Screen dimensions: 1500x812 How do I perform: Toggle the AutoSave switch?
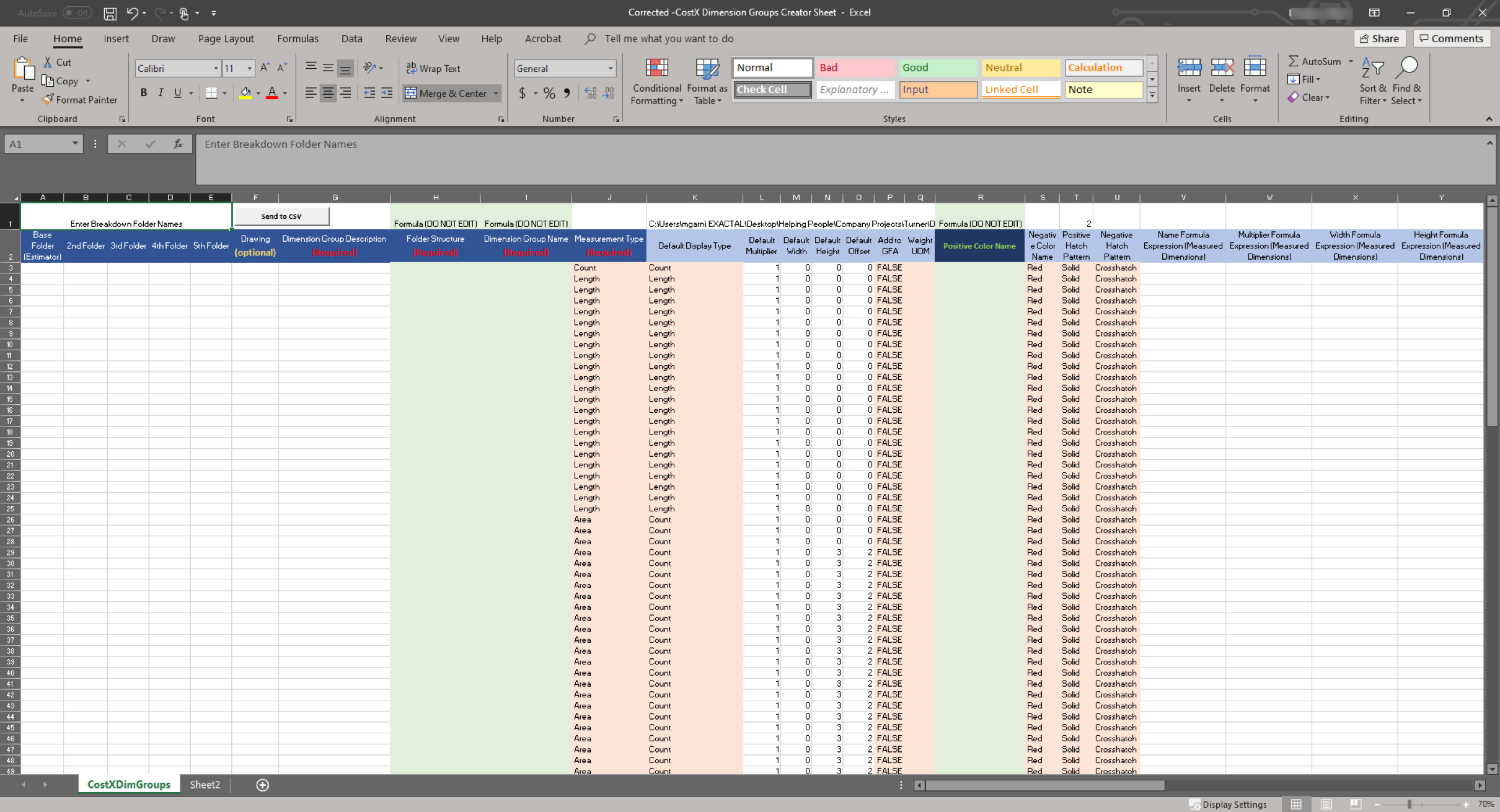[77, 12]
